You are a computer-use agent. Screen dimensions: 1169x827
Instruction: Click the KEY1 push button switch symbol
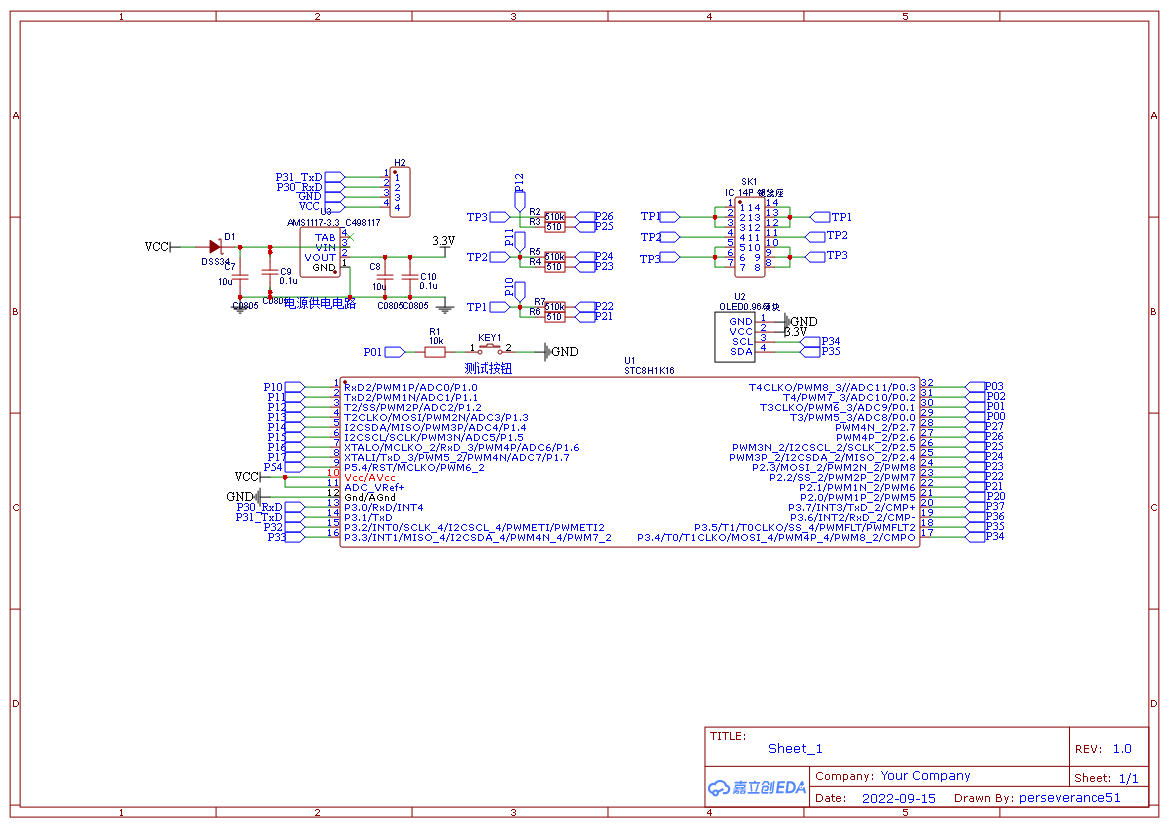(x=491, y=350)
